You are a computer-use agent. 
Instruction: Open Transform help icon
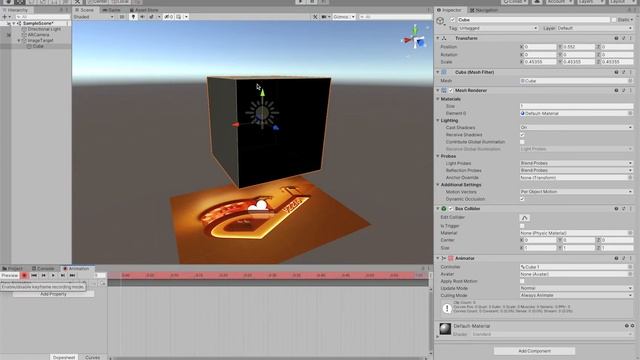[616, 38]
